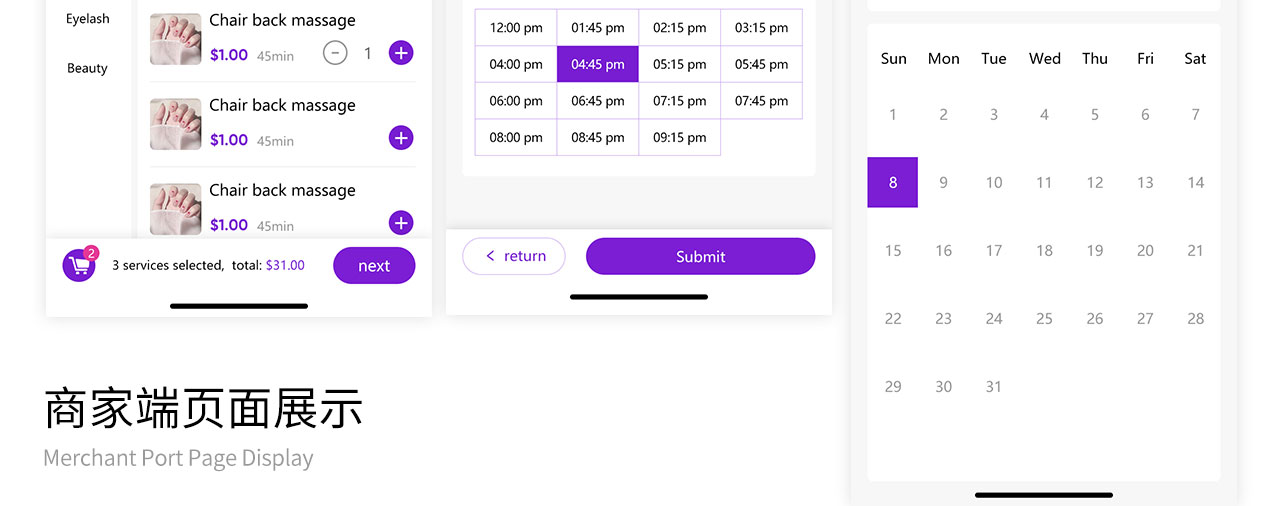Screen dimensions: 1280x506
Task: Open the shopping cart icon with badge
Action: (x=79, y=265)
